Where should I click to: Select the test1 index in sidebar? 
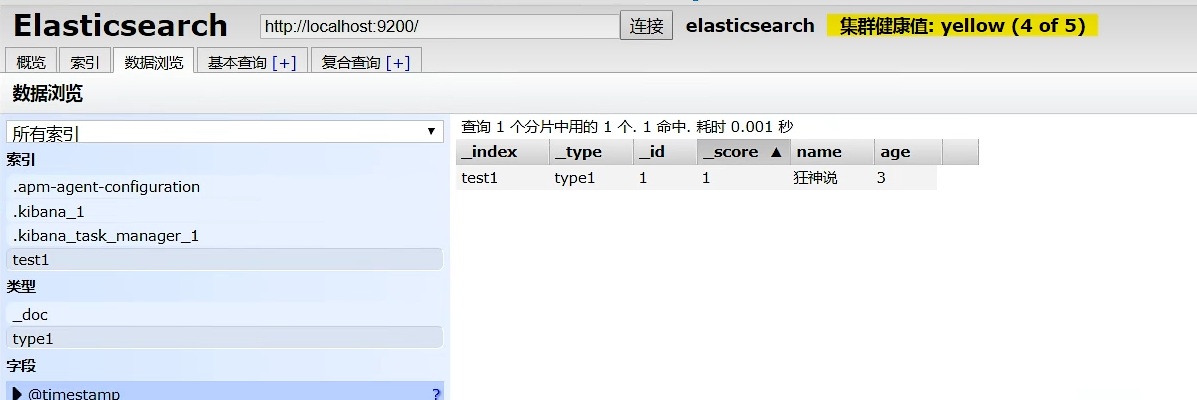click(x=224, y=260)
